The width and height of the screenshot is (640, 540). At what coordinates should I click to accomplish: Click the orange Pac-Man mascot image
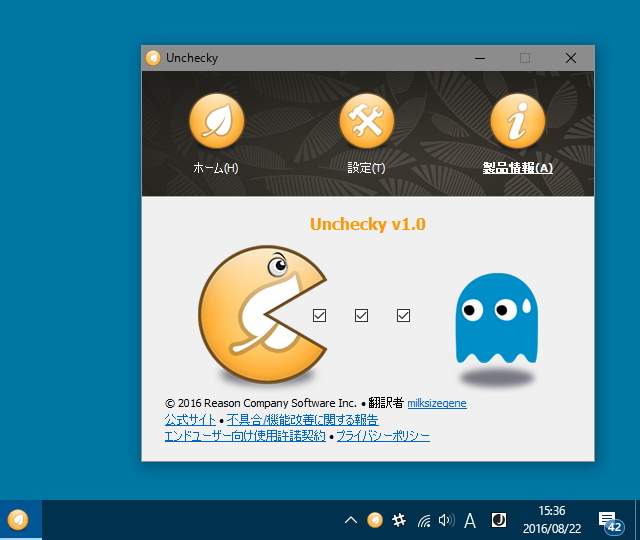pos(262,314)
